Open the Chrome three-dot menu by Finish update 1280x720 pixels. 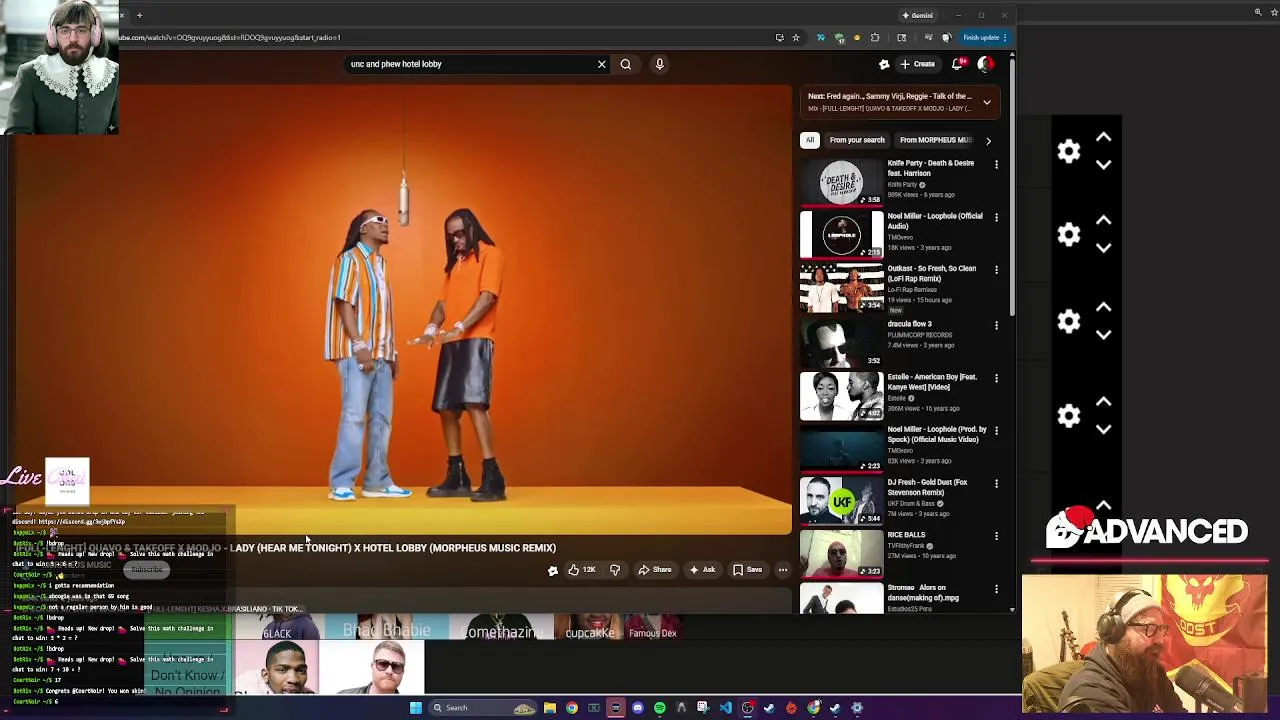1005,38
